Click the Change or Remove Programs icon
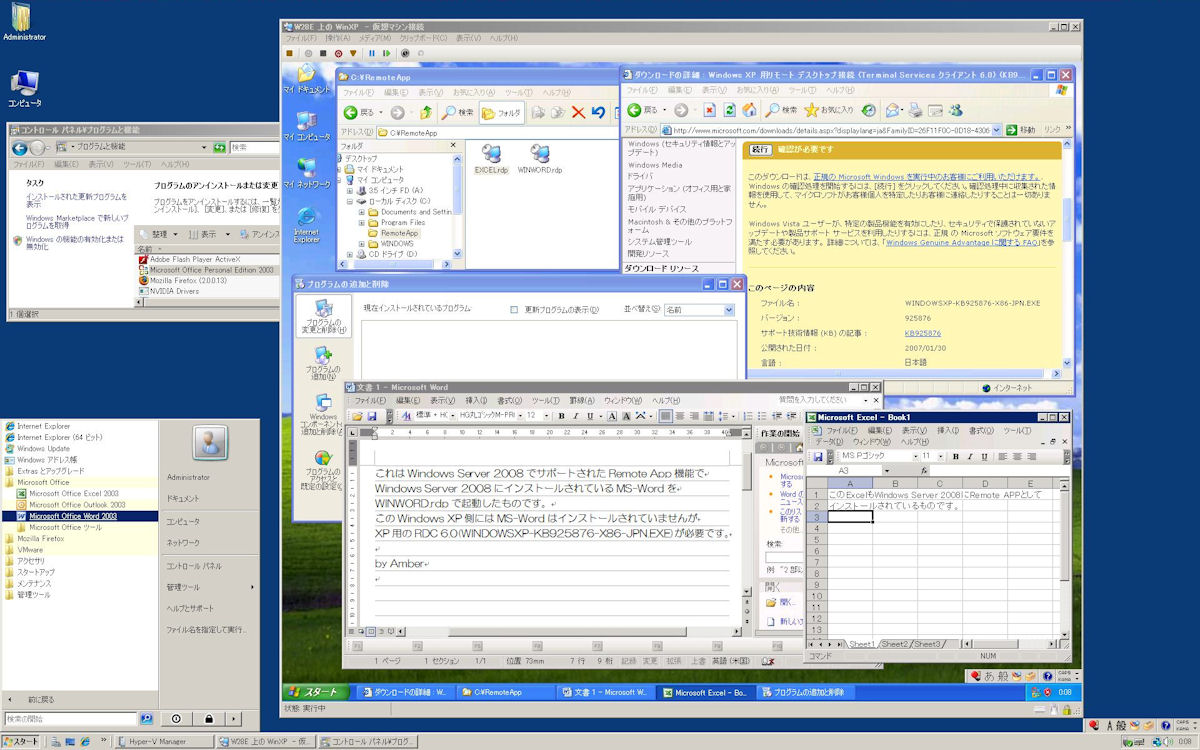The width and height of the screenshot is (1200, 750). (x=323, y=316)
